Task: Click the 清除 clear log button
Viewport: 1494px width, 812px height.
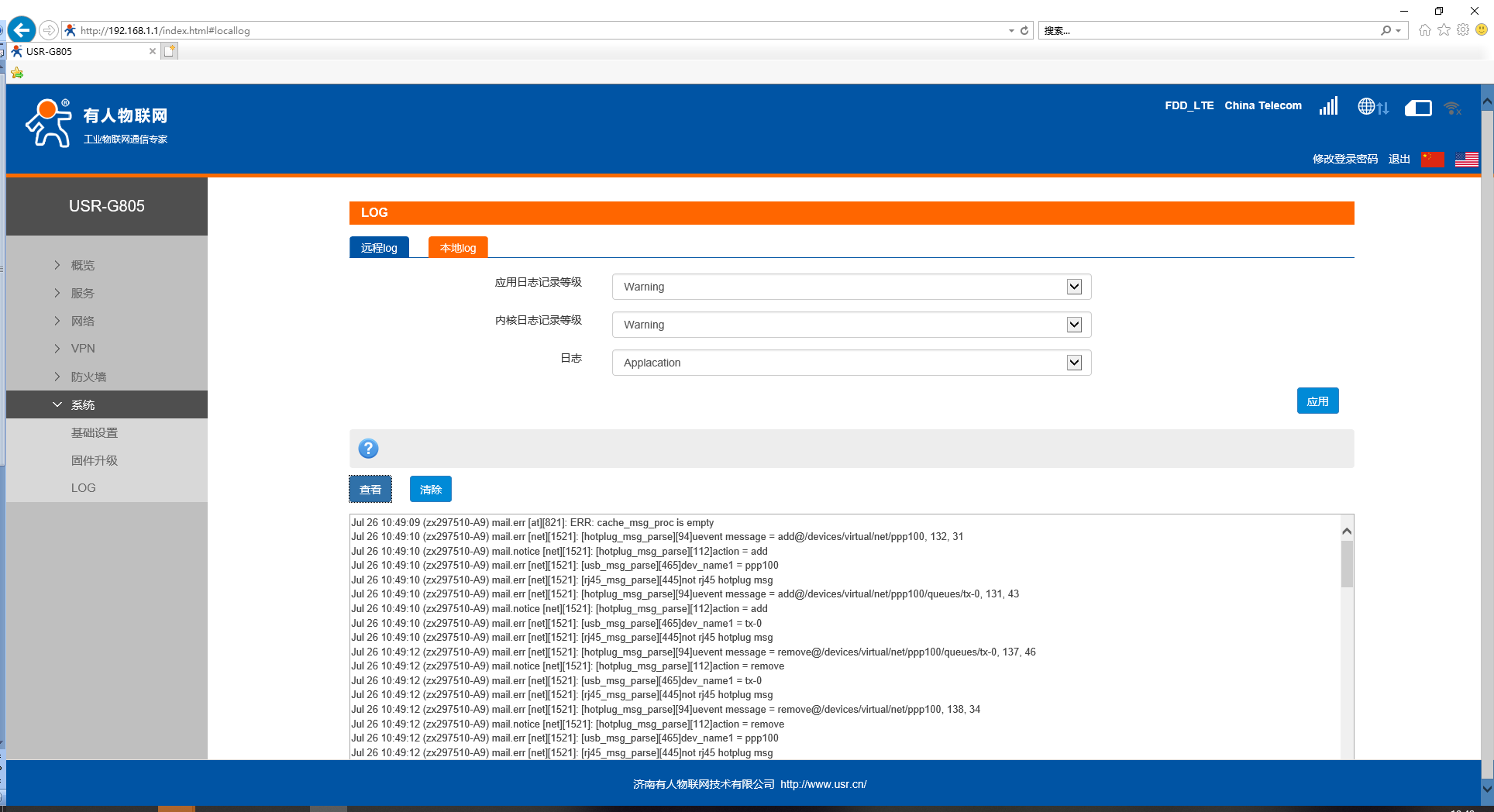Action: [430, 490]
